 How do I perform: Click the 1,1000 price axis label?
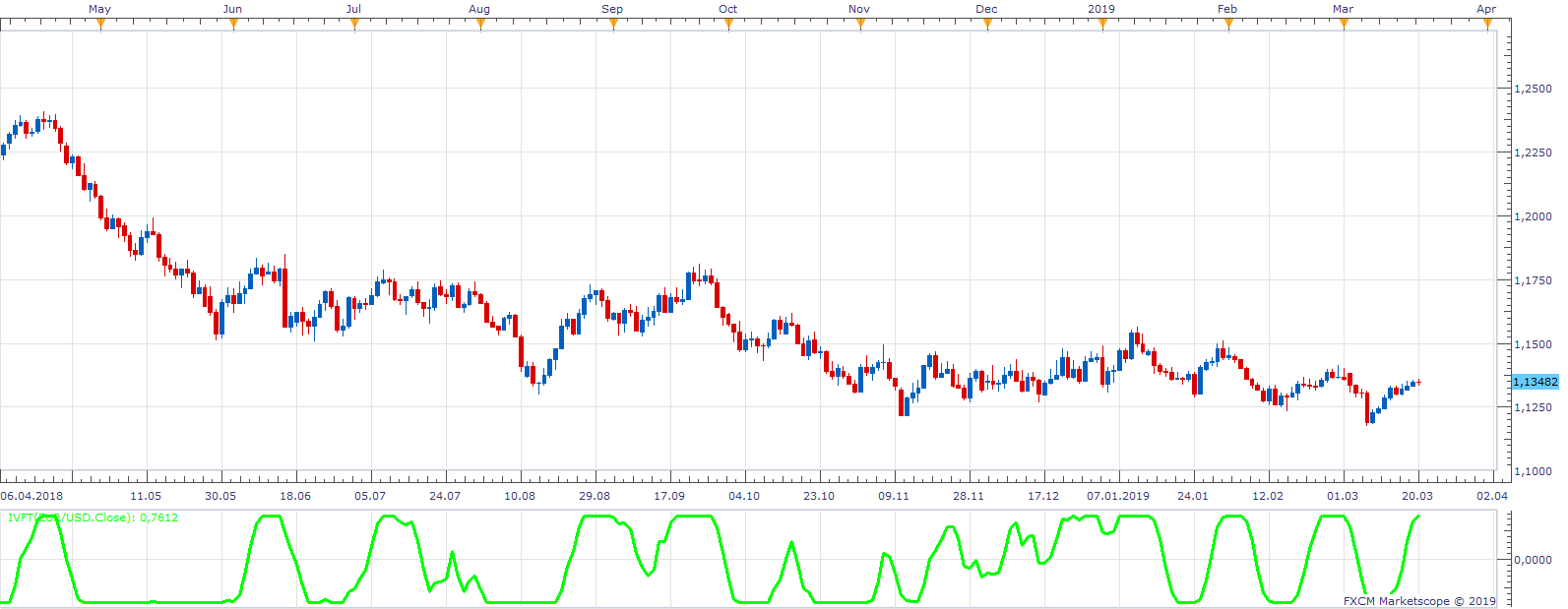tap(1533, 471)
